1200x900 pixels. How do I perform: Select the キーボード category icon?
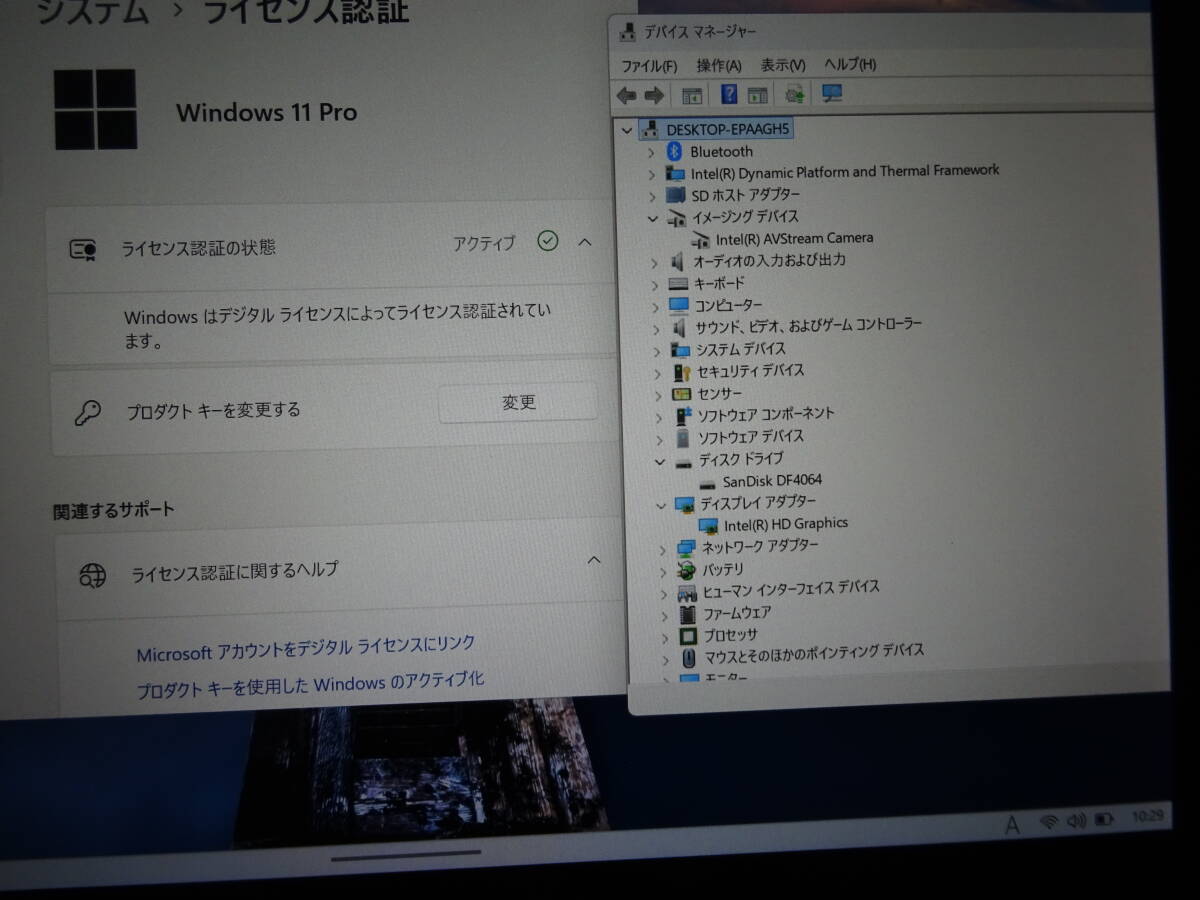click(x=678, y=284)
